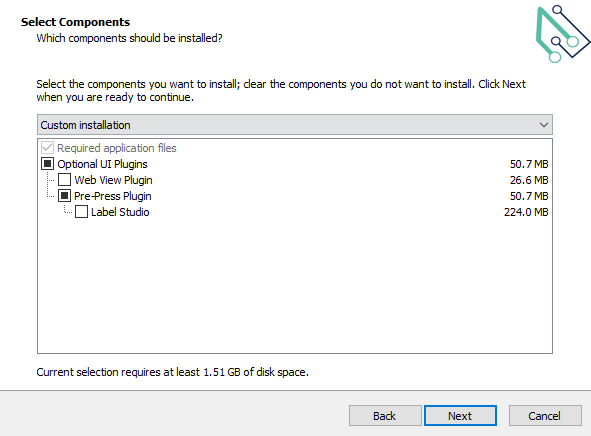
Task: Go back with the Back button
Action: point(385,416)
